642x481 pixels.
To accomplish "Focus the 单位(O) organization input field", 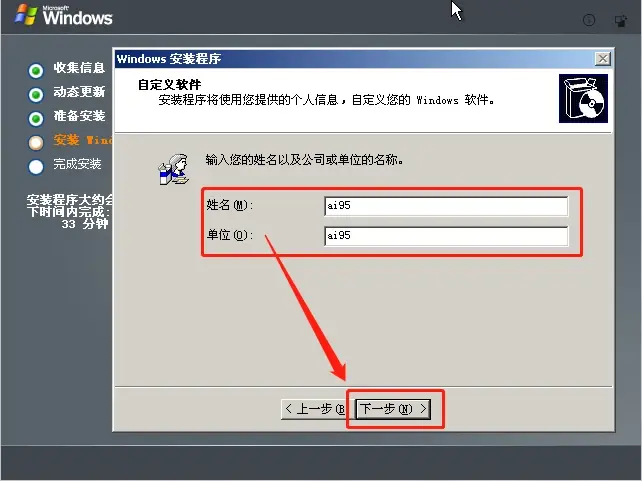I will (x=446, y=236).
